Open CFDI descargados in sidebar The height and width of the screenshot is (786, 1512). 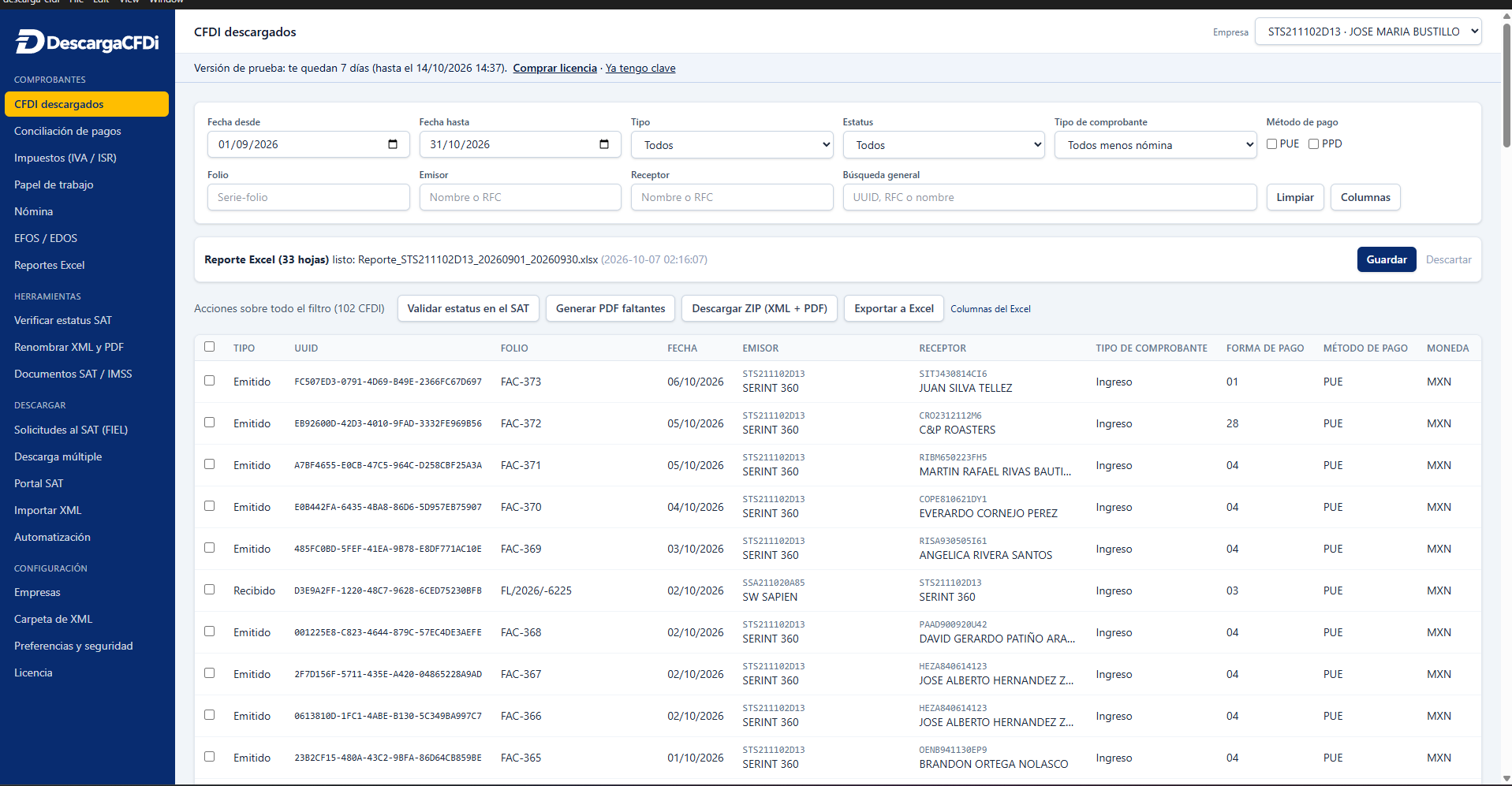click(x=87, y=104)
